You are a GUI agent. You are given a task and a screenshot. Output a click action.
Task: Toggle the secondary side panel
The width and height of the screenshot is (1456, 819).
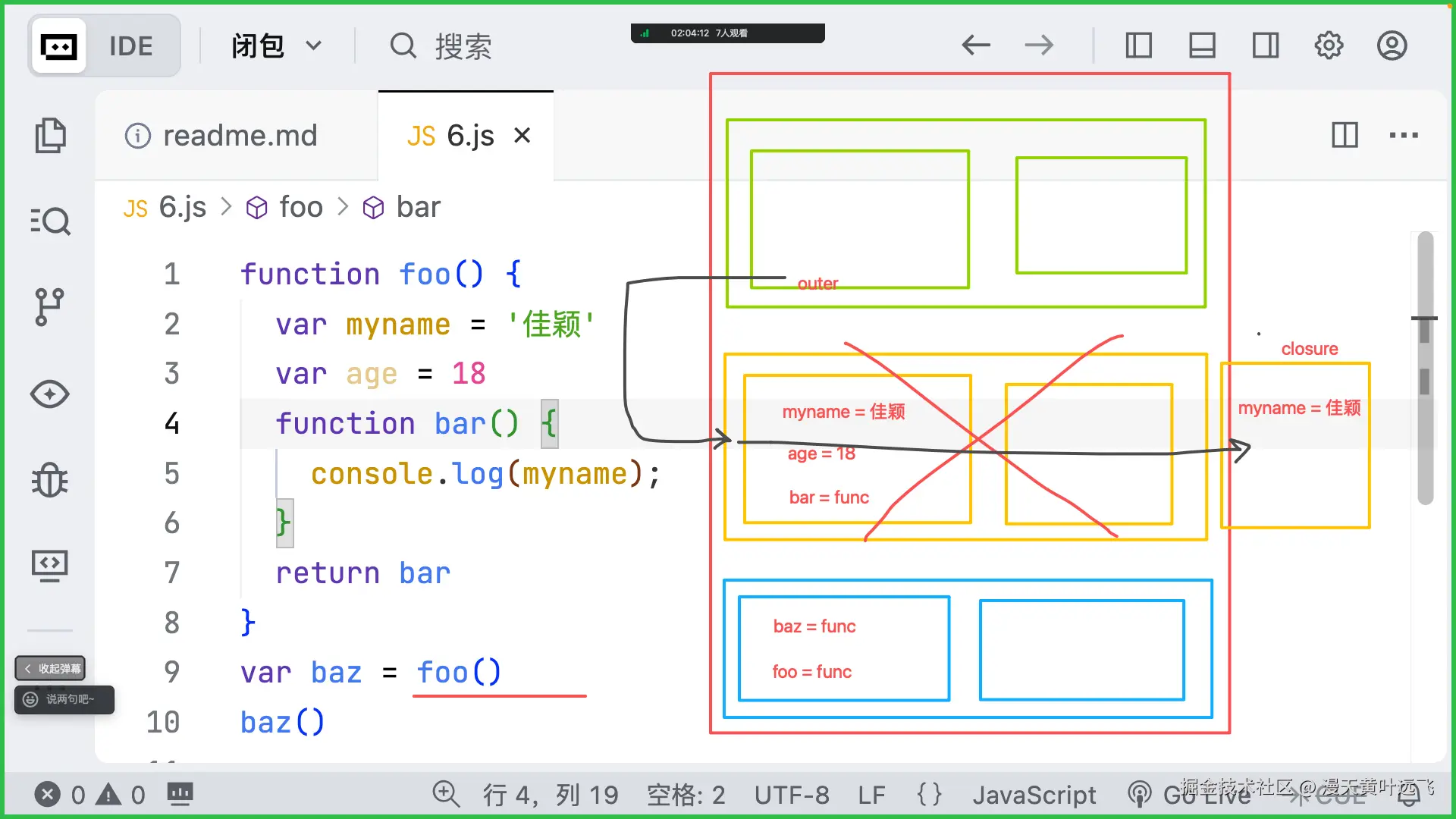click(x=1265, y=45)
